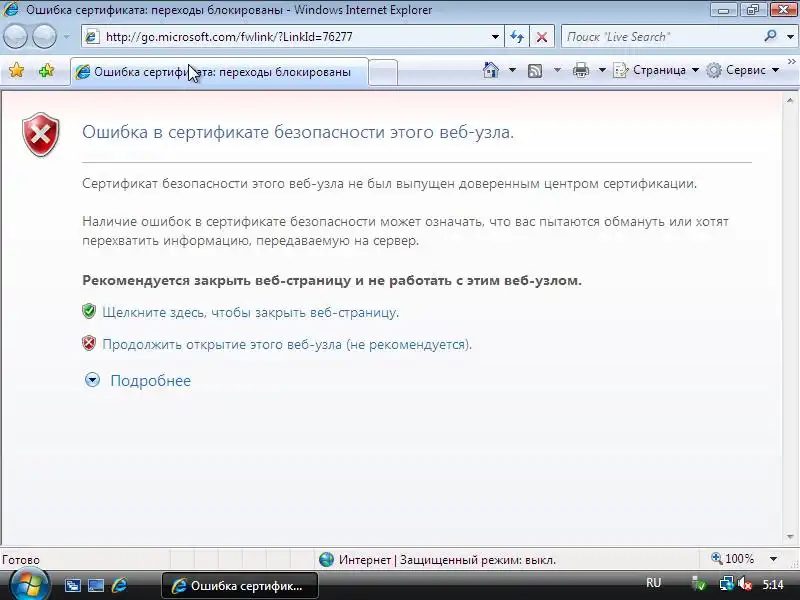Click the scrollbar up arrow
Screen dimensions: 800x600
[790, 101]
